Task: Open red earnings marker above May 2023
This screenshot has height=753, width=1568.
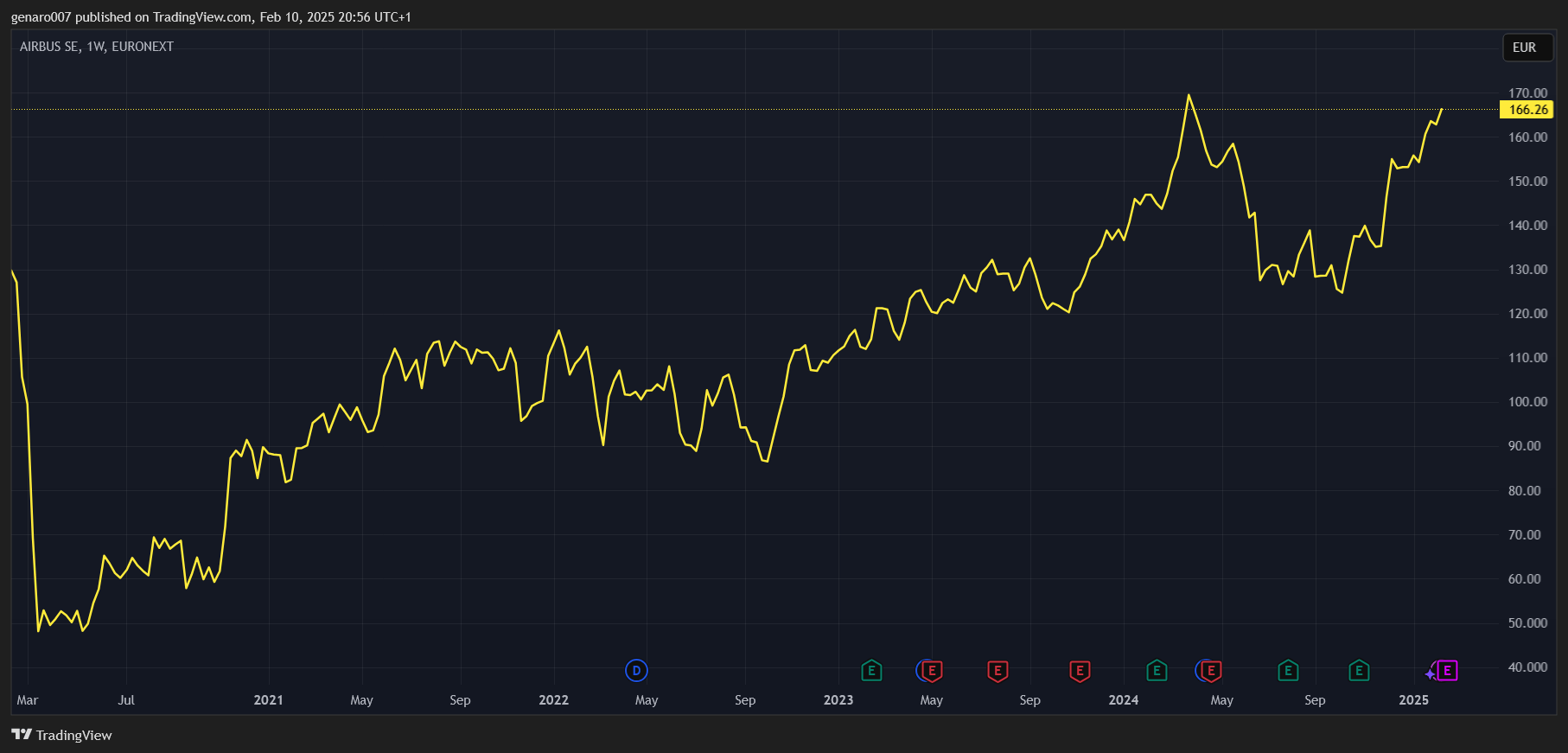Action: 932,671
